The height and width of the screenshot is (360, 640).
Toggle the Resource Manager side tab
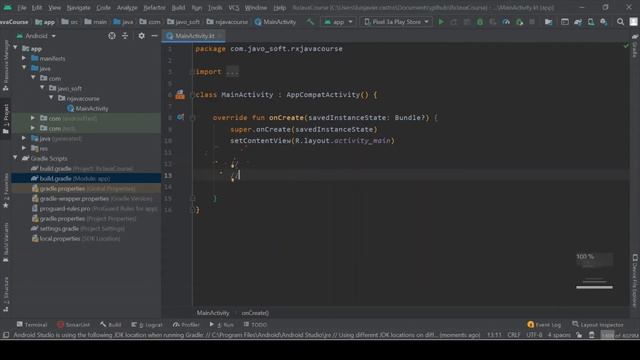(x=6, y=65)
